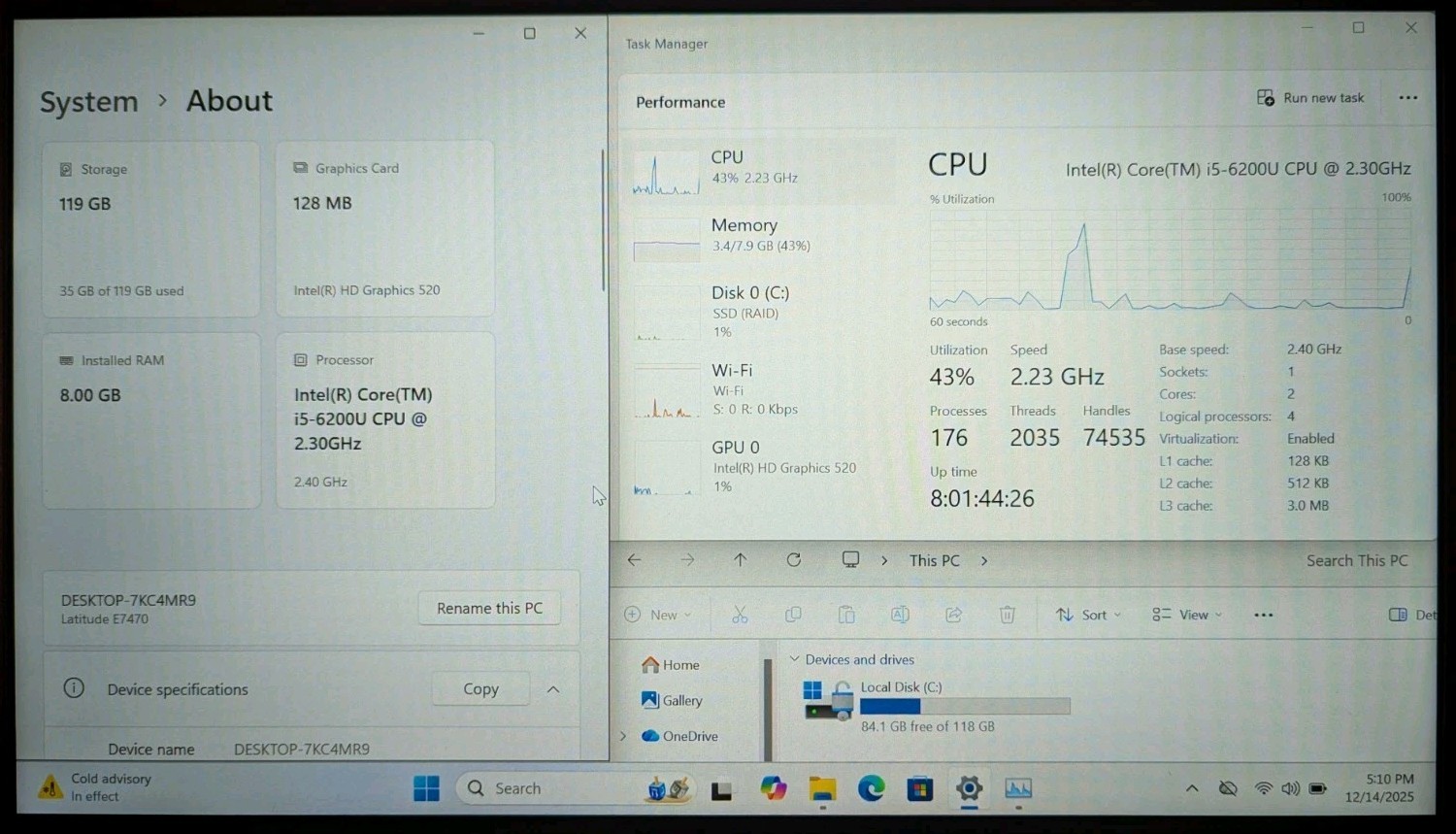Viewport: 1456px width, 834px height.
Task: Open the Sort dropdown
Action: click(x=1088, y=615)
